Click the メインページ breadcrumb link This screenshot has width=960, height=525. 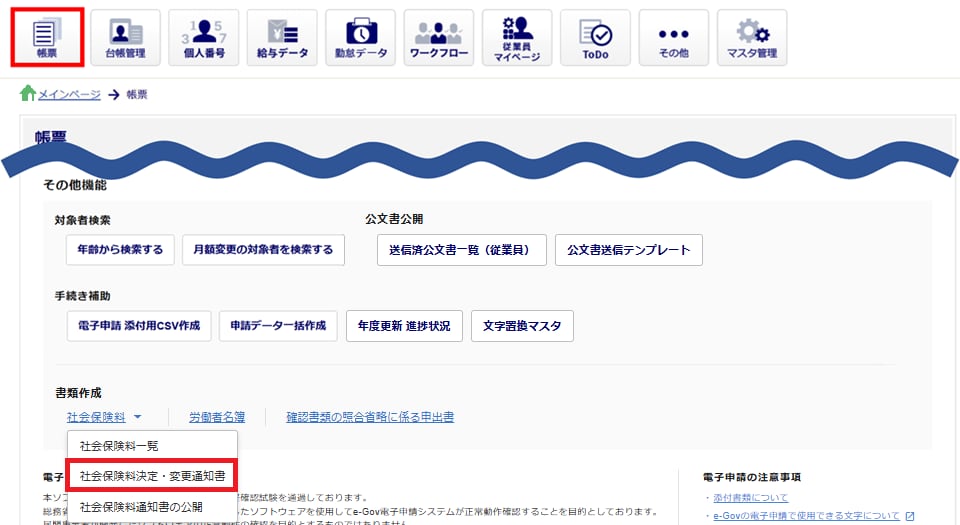coord(68,94)
